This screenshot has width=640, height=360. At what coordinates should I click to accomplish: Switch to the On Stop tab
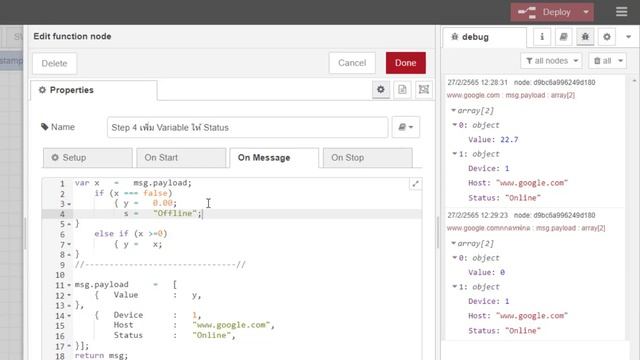pyautogui.click(x=367, y=158)
